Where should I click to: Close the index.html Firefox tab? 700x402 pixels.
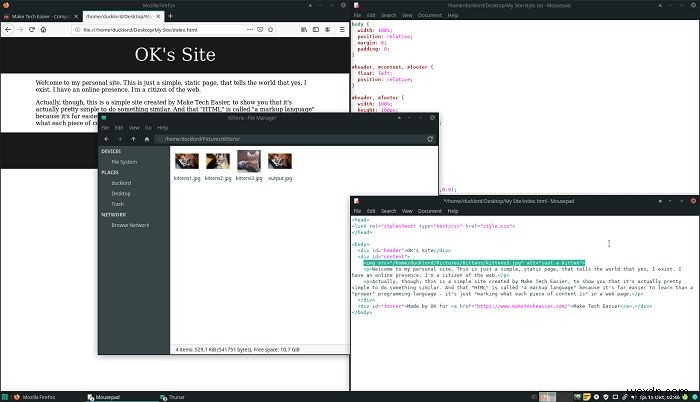pyautogui.click(x=158, y=17)
